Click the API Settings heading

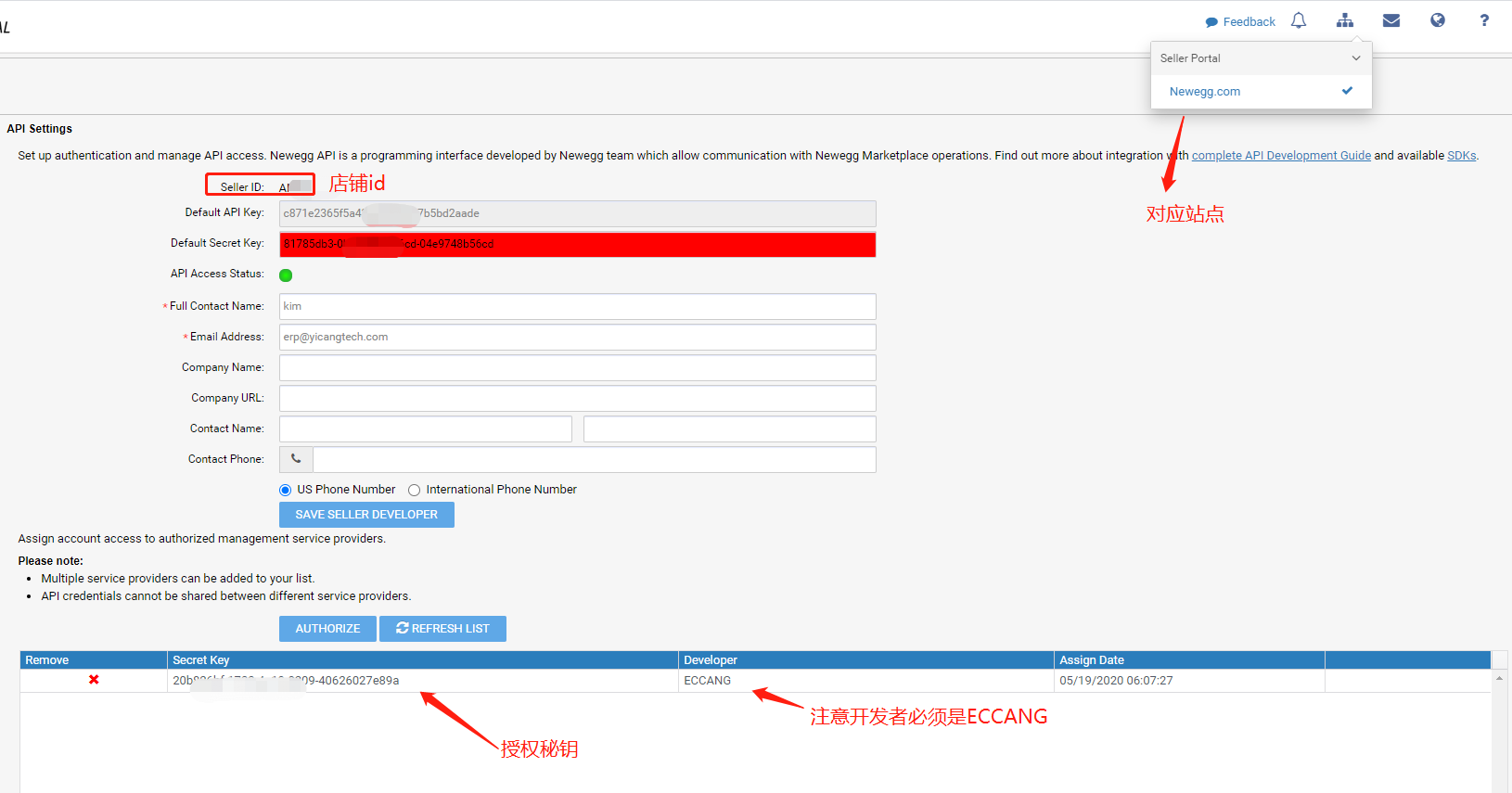click(x=39, y=129)
